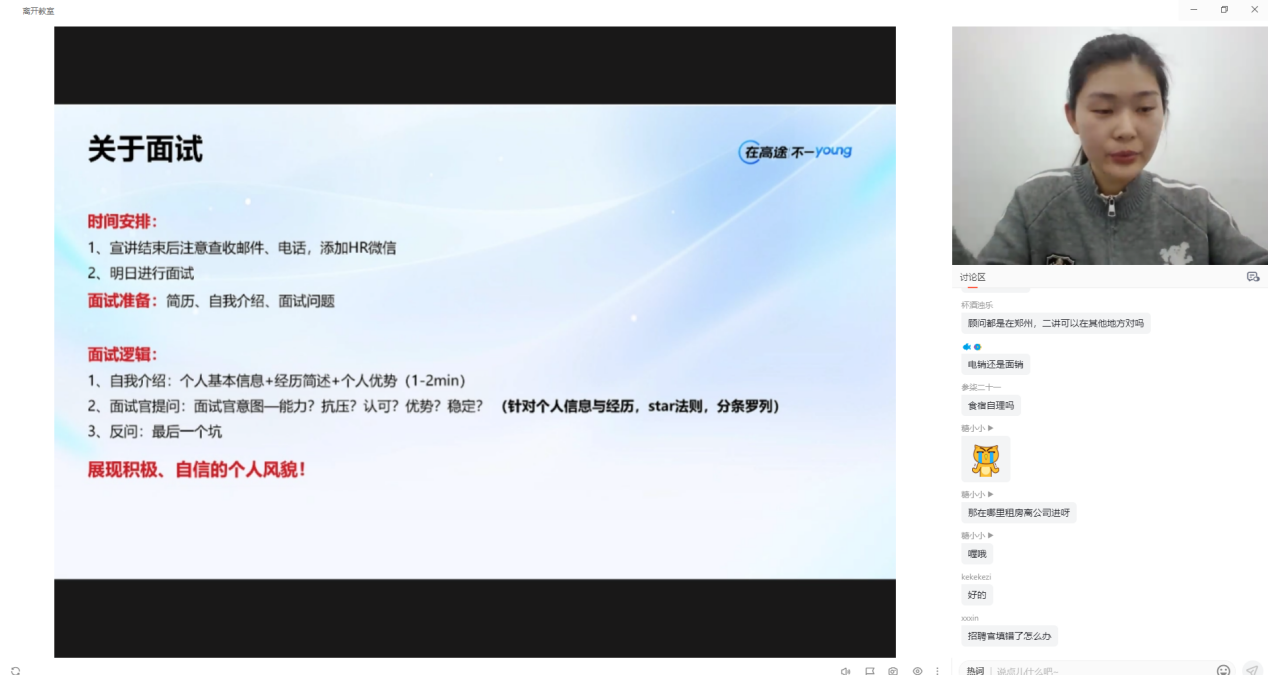The width and height of the screenshot is (1268, 675).
Task: Click the 在高途 不一young logo on slide
Action: tap(795, 152)
